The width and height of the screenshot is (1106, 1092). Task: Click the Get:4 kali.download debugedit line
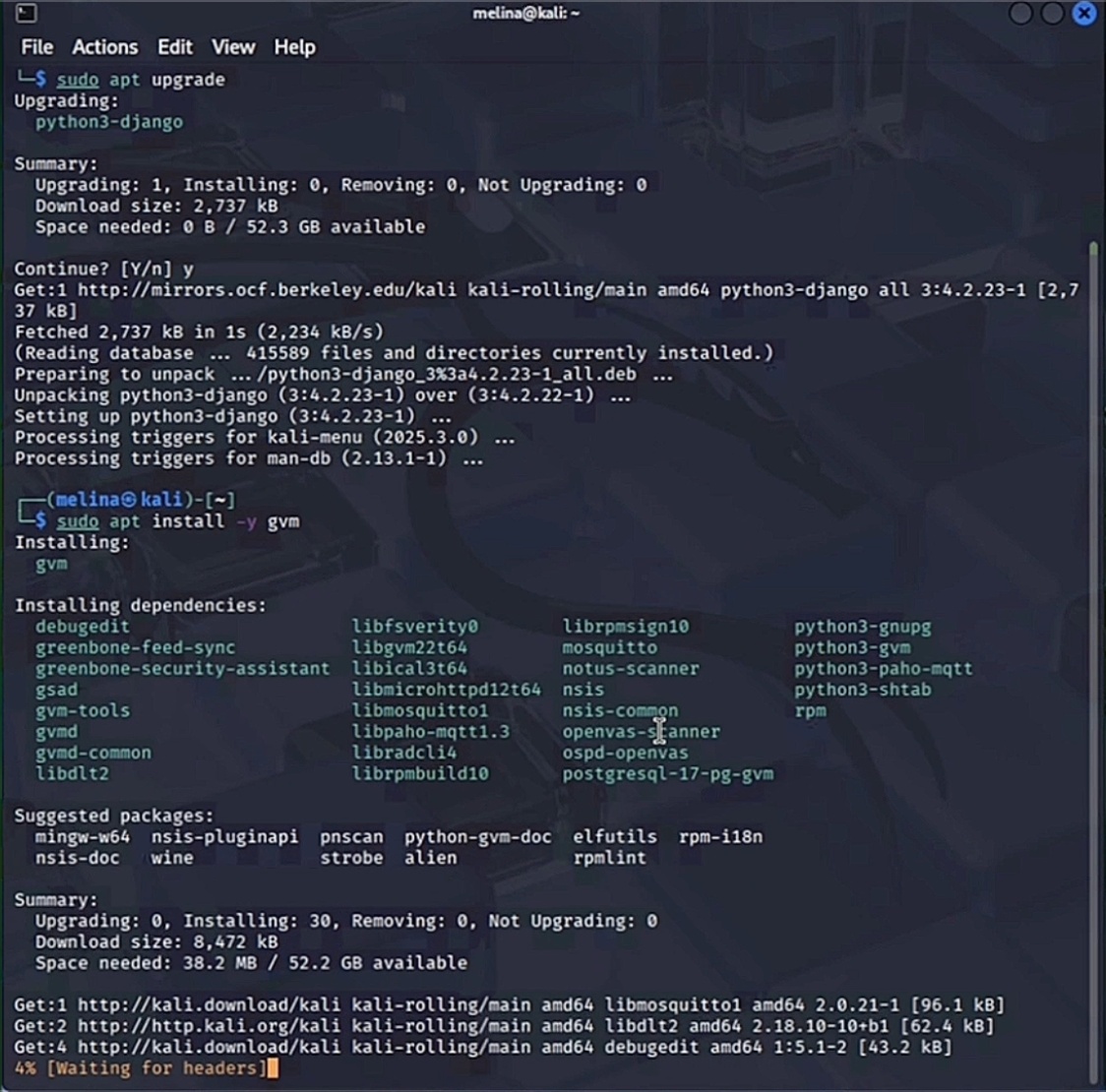[483, 1047]
